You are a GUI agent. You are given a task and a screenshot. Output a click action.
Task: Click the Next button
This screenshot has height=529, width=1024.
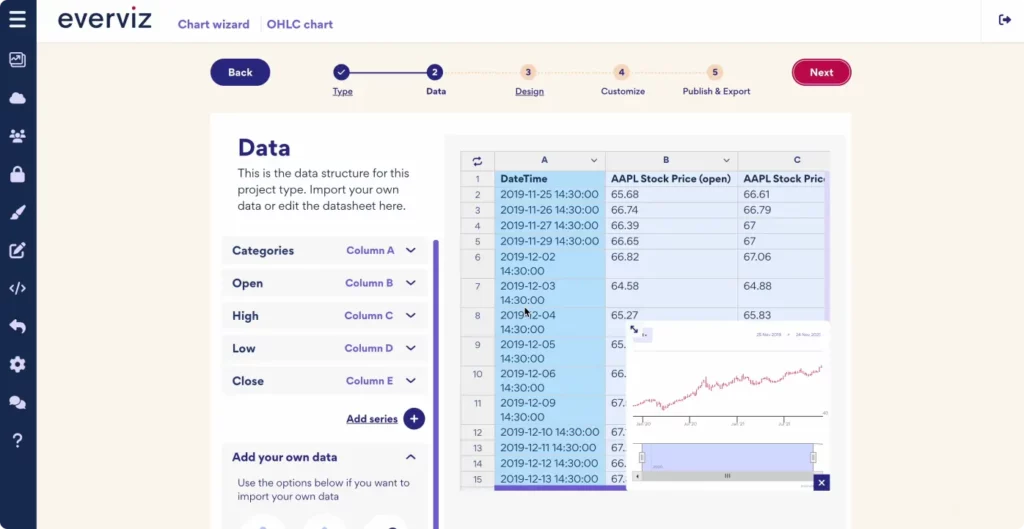[x=822, y=72]
